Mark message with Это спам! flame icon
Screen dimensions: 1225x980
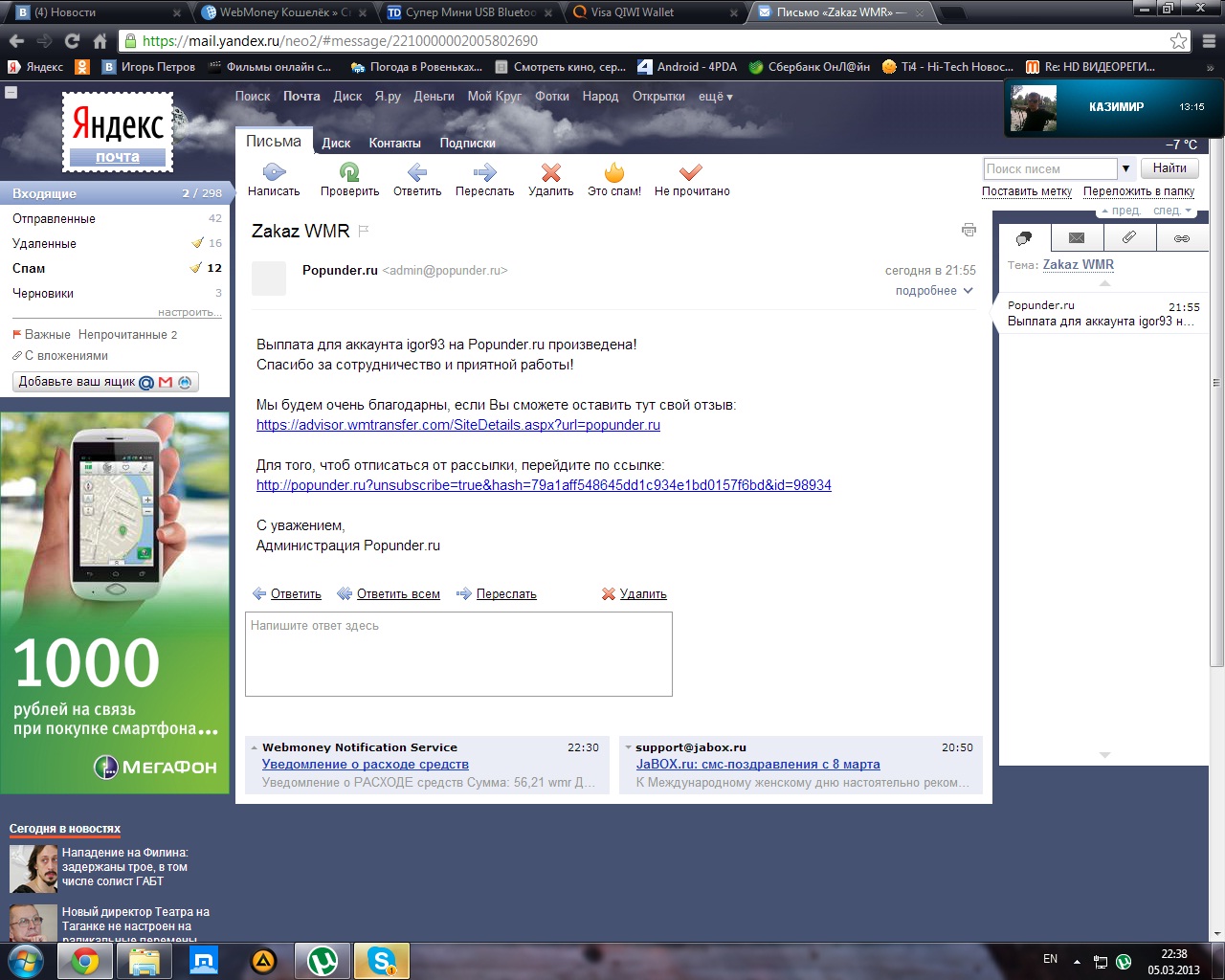pos(614,172)
